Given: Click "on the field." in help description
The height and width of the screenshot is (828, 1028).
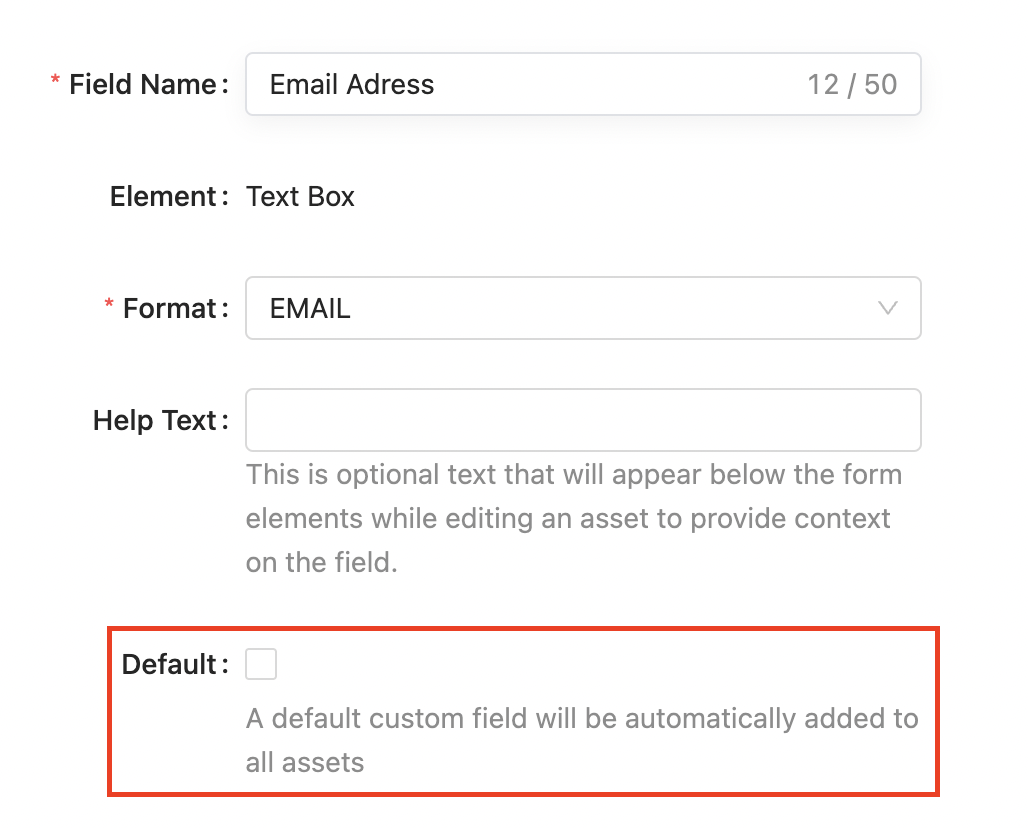Looking at the screenshot, I should pos(322,563).
